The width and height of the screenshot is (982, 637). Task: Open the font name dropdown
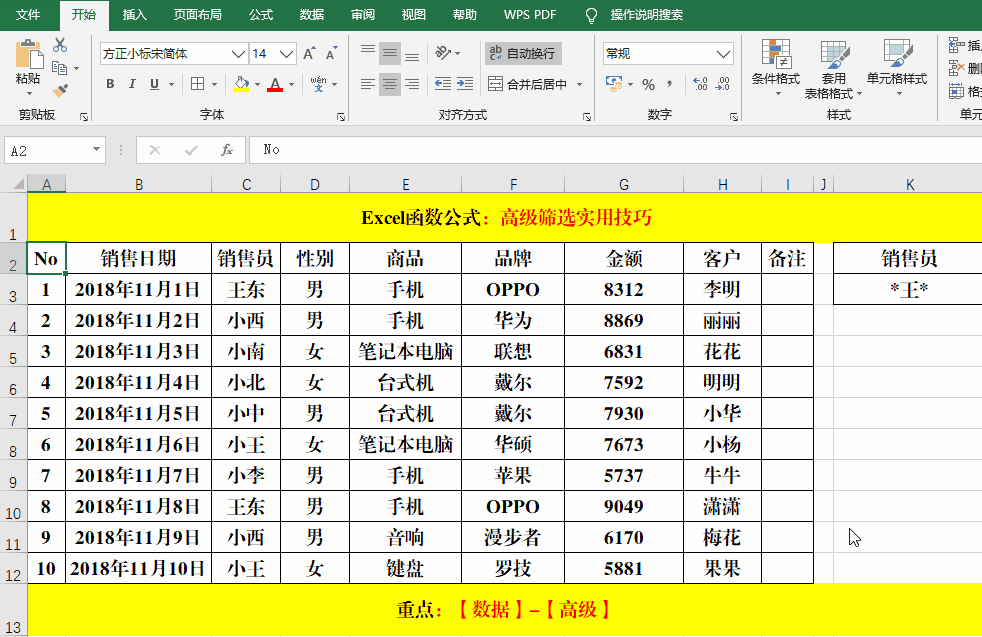(x=236, y=54)
